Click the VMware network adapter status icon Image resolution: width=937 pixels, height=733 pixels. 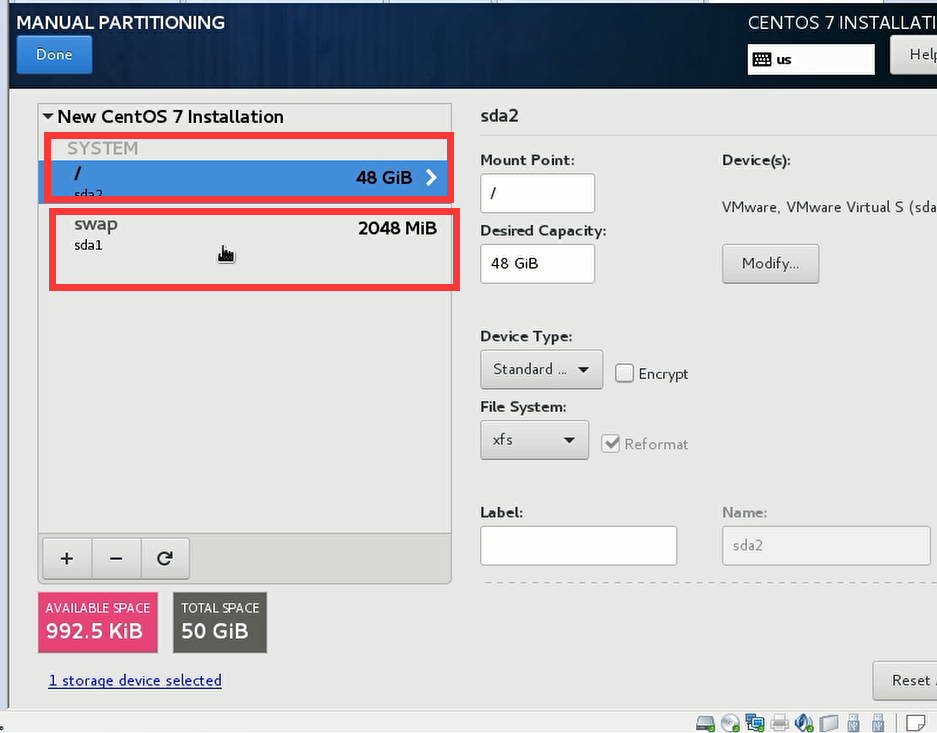[755, 722]
